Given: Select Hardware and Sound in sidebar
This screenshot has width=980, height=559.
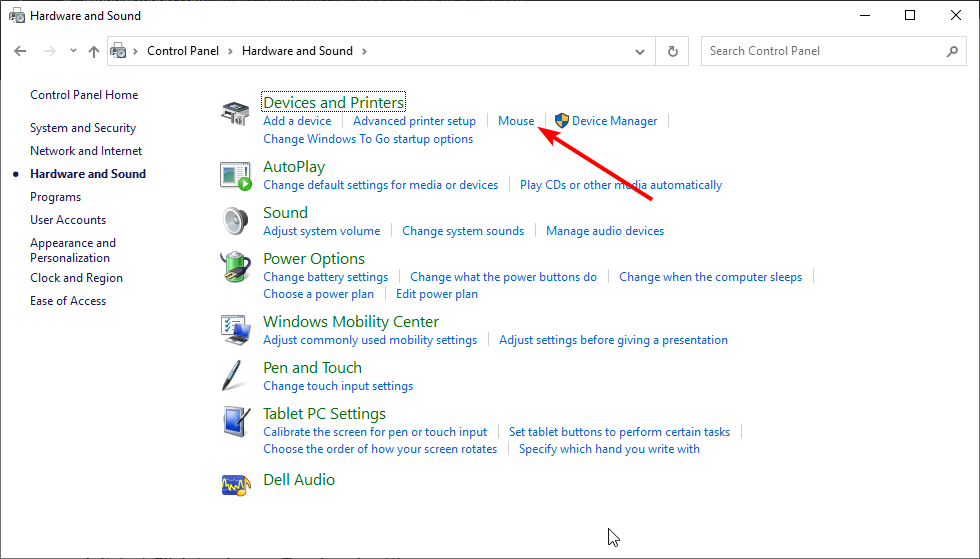Looking at the screenshot, I should (88, 174).
